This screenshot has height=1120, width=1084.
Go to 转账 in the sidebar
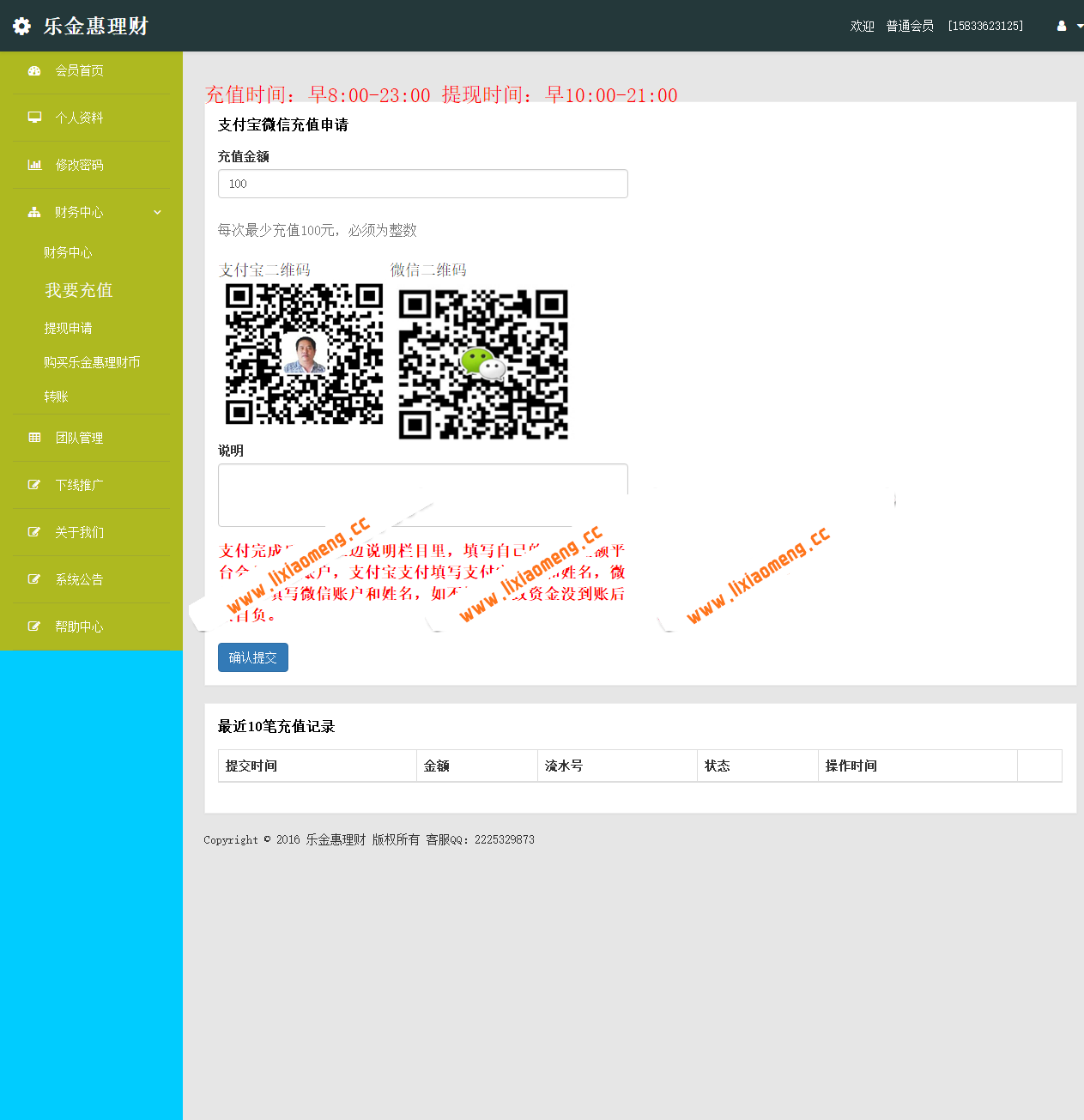pos(56,397)
